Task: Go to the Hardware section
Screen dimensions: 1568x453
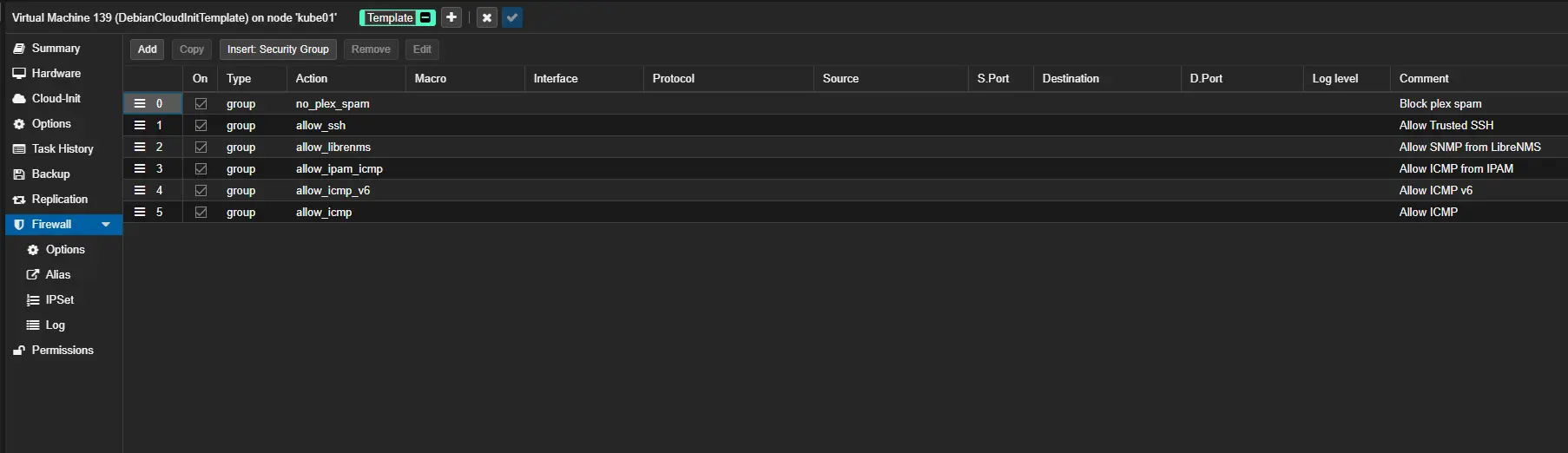Action: (56, 73)
